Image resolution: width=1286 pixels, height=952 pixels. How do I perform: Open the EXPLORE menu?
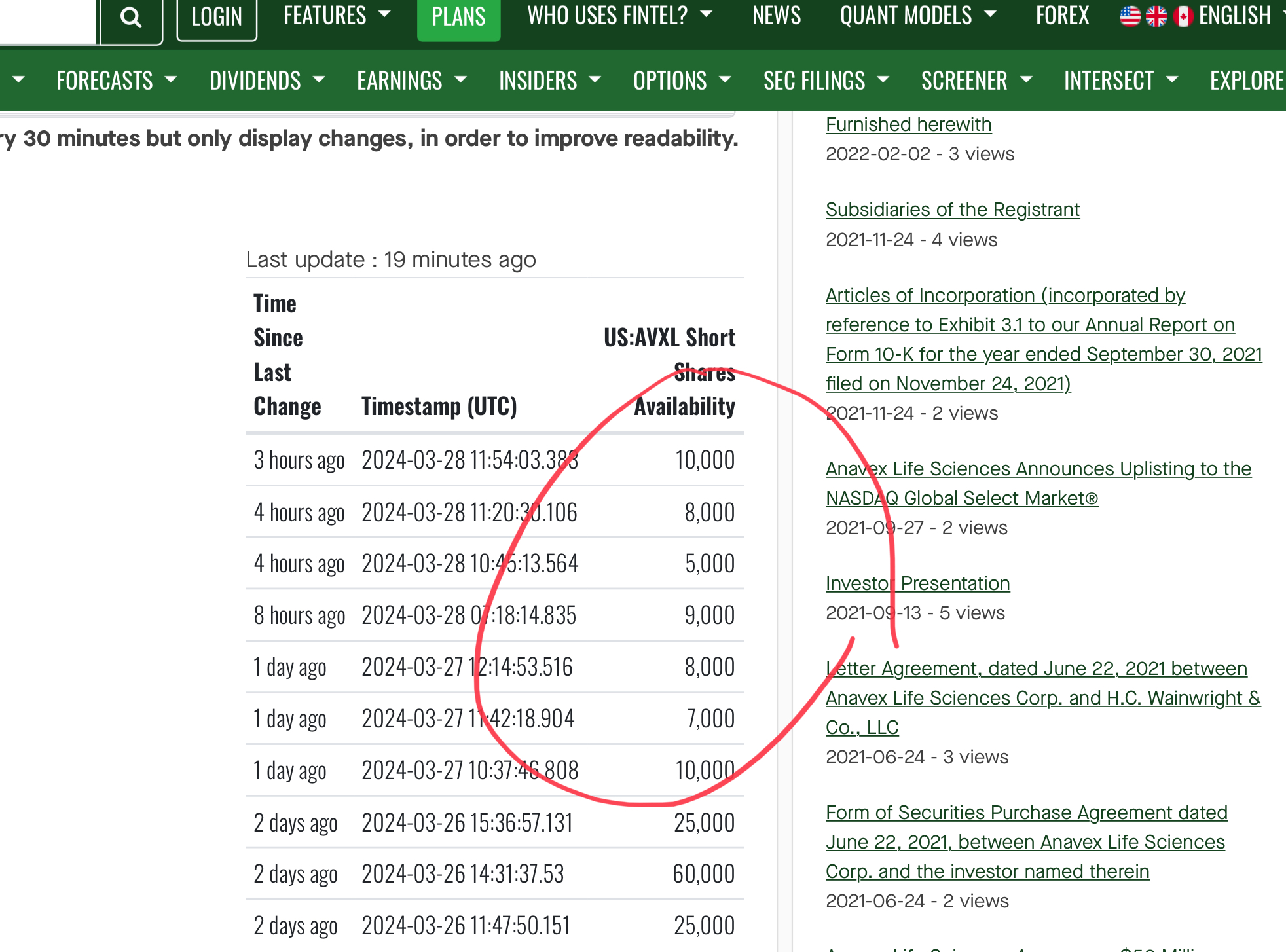1247,81
